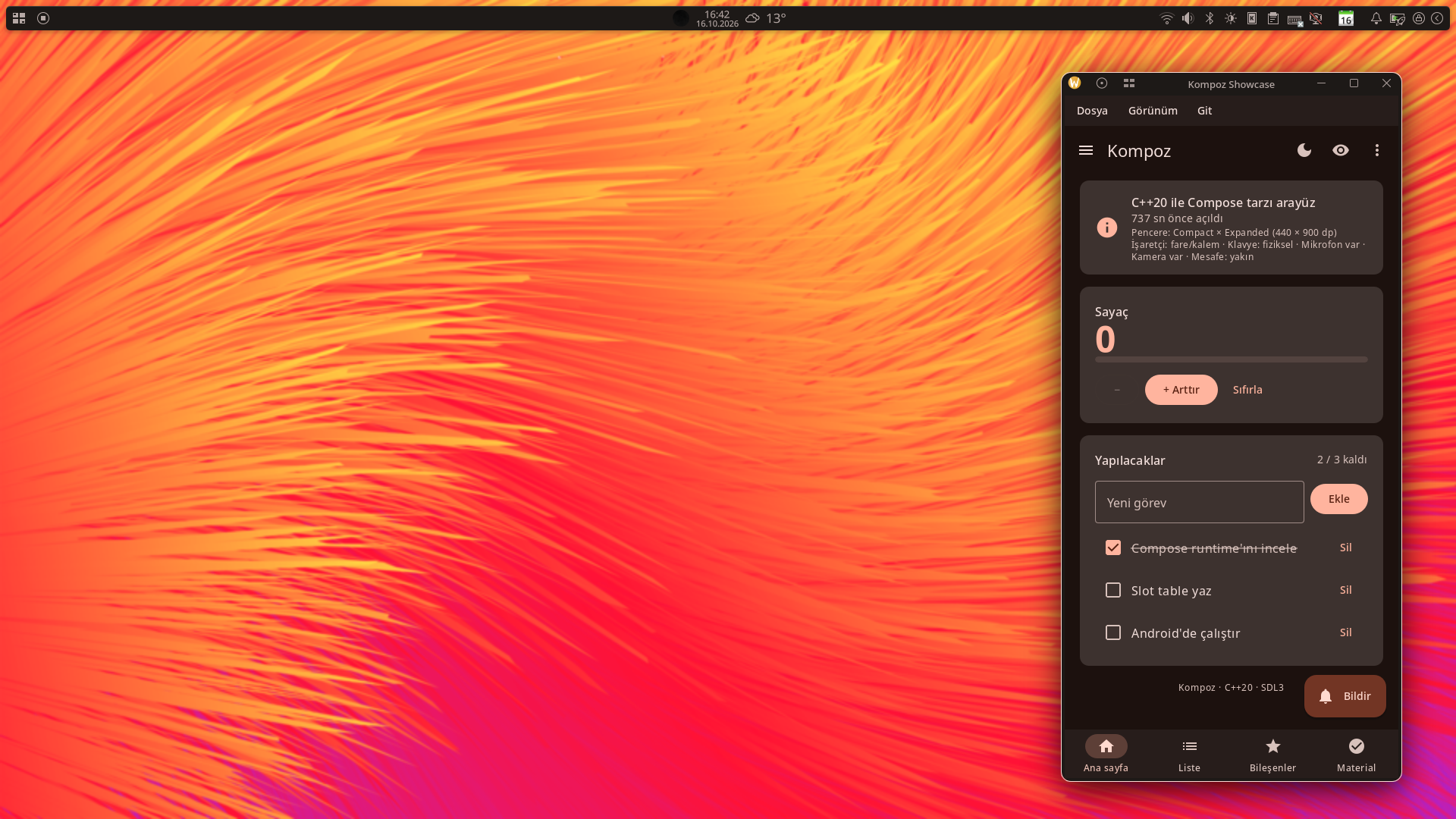This screenshot has width=1456, height=819.
Task: Click the + Arttır button
Action: tap(1181, 390)
